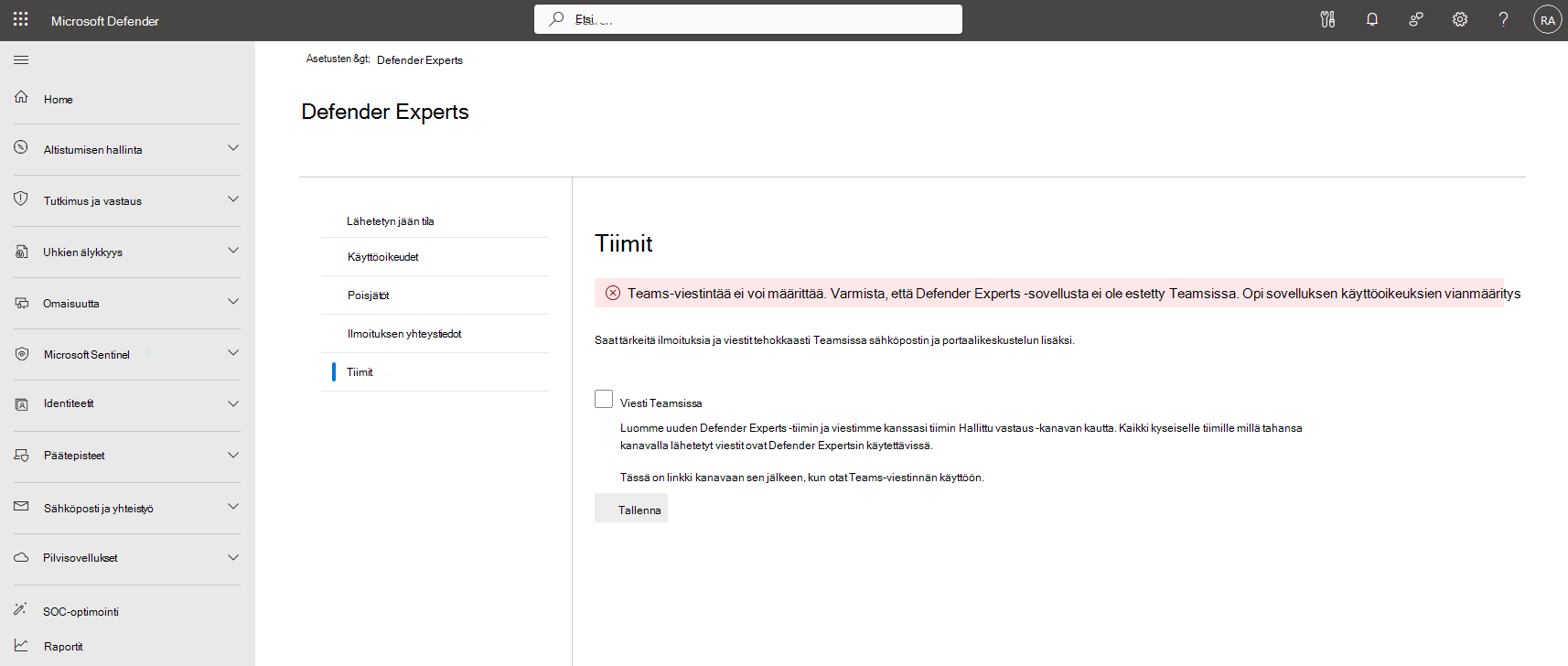The image size is (1568, 666).
Task: Open the guided tours icon in header
Action: (1327, 19)
